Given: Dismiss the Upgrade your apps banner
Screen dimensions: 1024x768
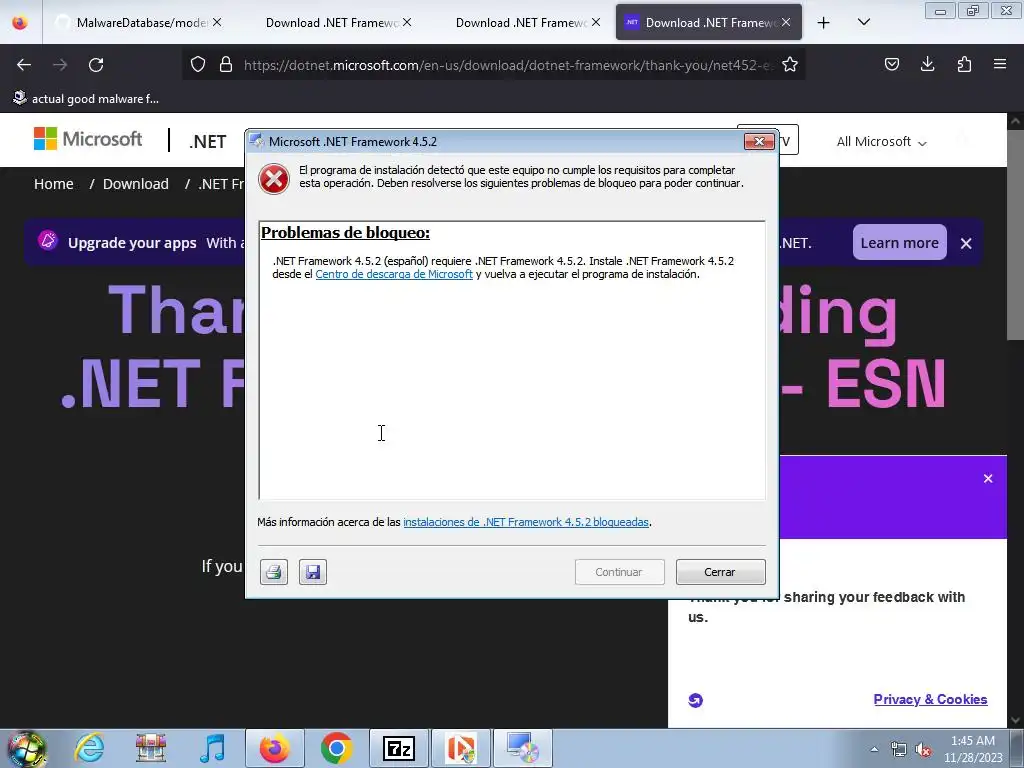Looking at the screenshot, I should [966, 244].
